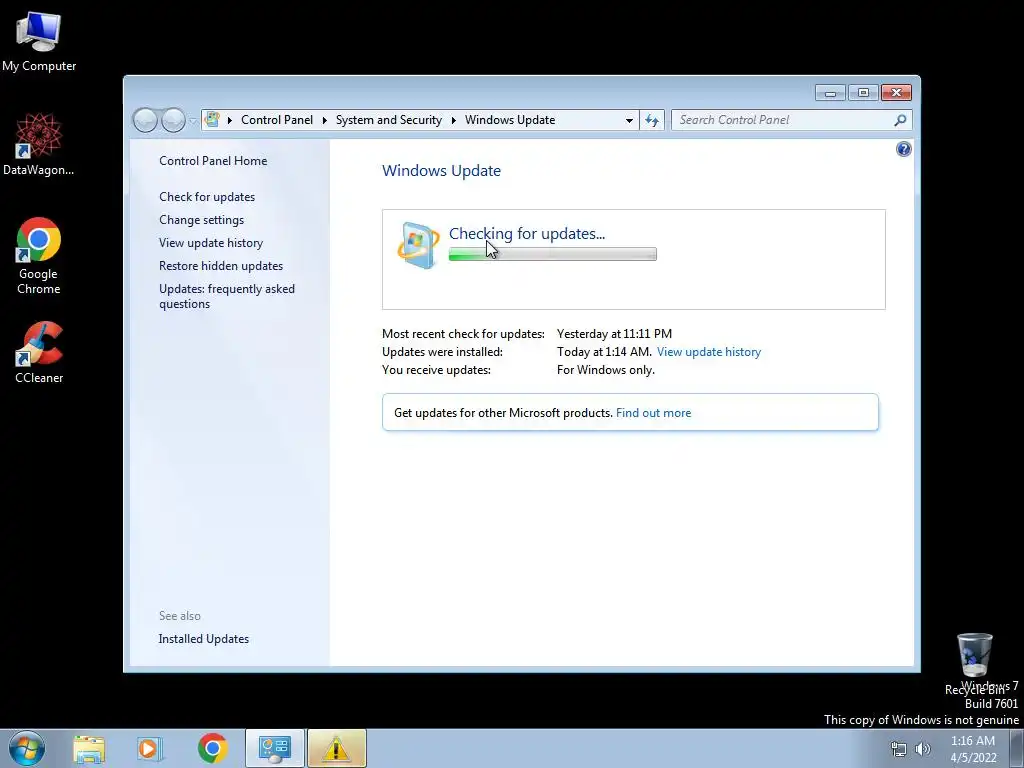Open Windows Explorer from the taskbar

89,748
